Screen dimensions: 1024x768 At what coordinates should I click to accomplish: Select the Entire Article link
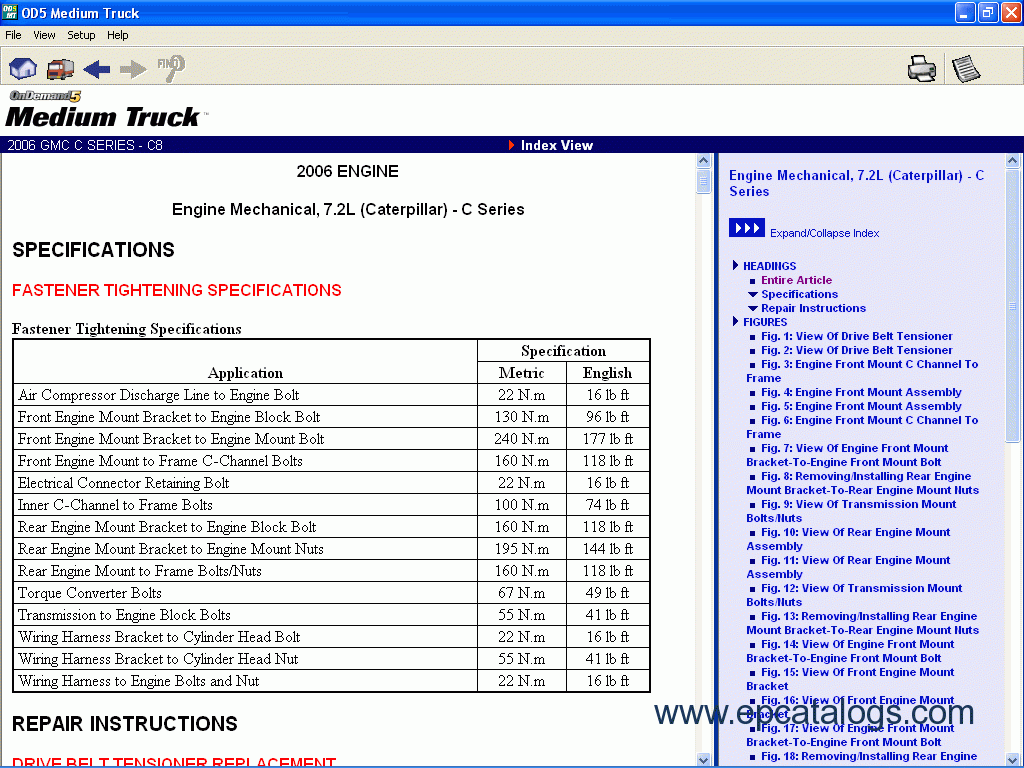tap(796, 280)
